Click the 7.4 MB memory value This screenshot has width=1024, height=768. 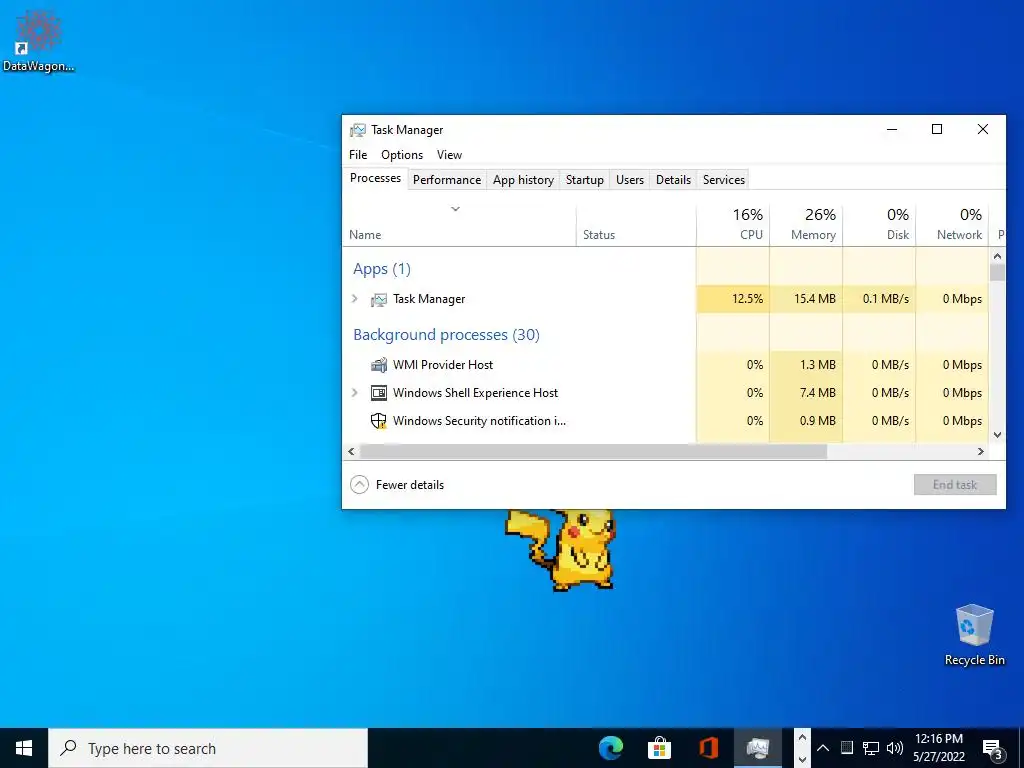tap(818, 393)
